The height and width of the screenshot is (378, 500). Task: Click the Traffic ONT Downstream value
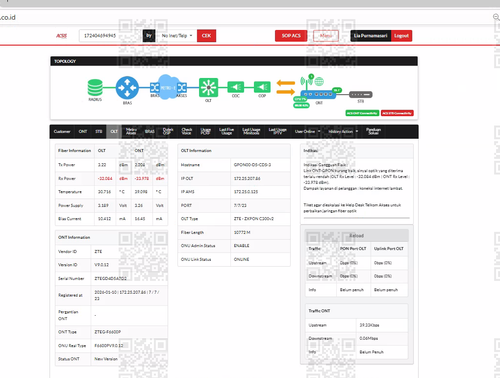[369, 339]
